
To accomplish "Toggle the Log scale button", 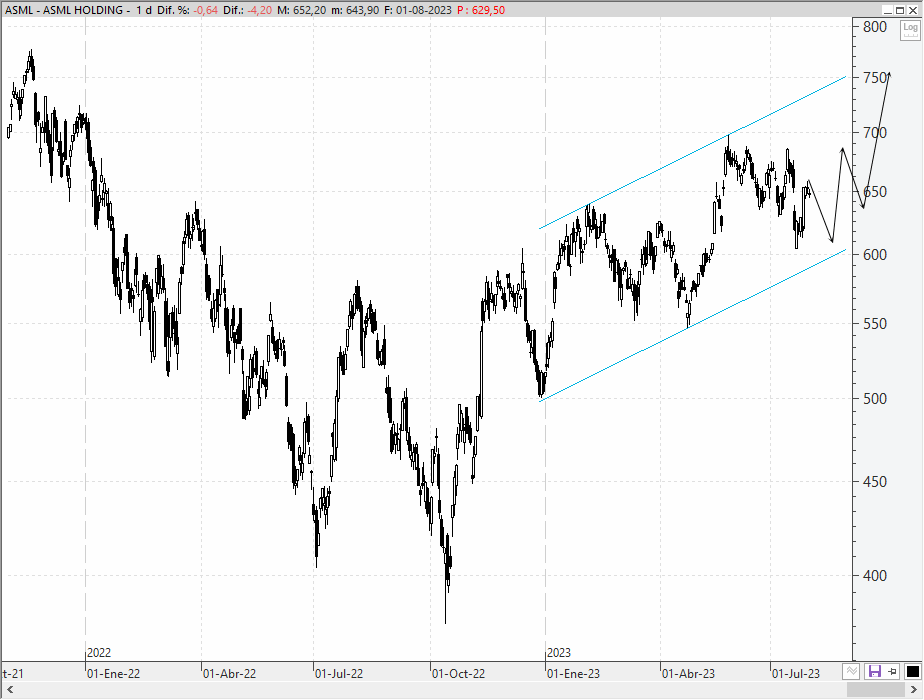I will 910,30.
